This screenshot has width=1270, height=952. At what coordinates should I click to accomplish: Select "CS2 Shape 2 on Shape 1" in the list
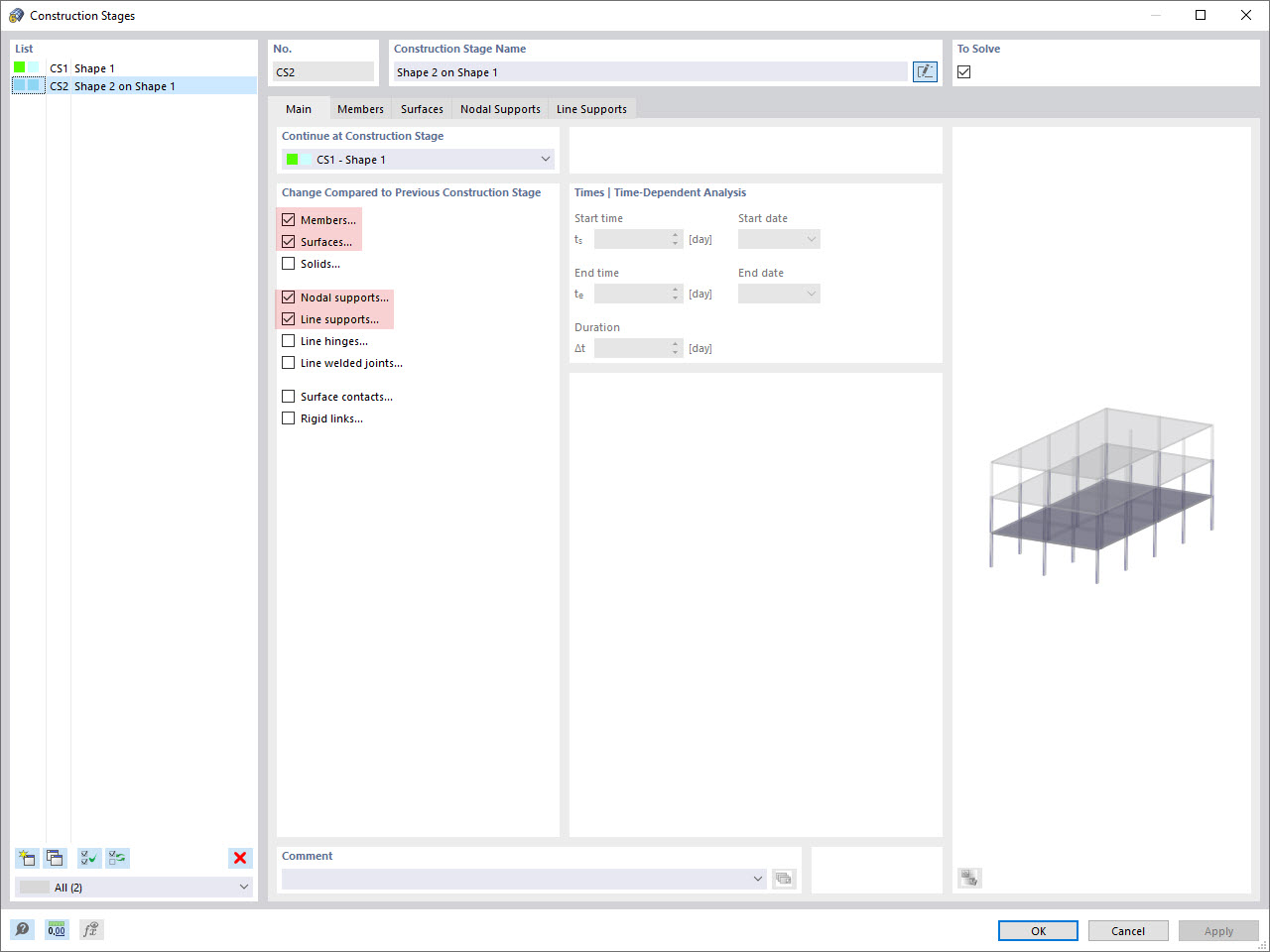coord(133,86)
